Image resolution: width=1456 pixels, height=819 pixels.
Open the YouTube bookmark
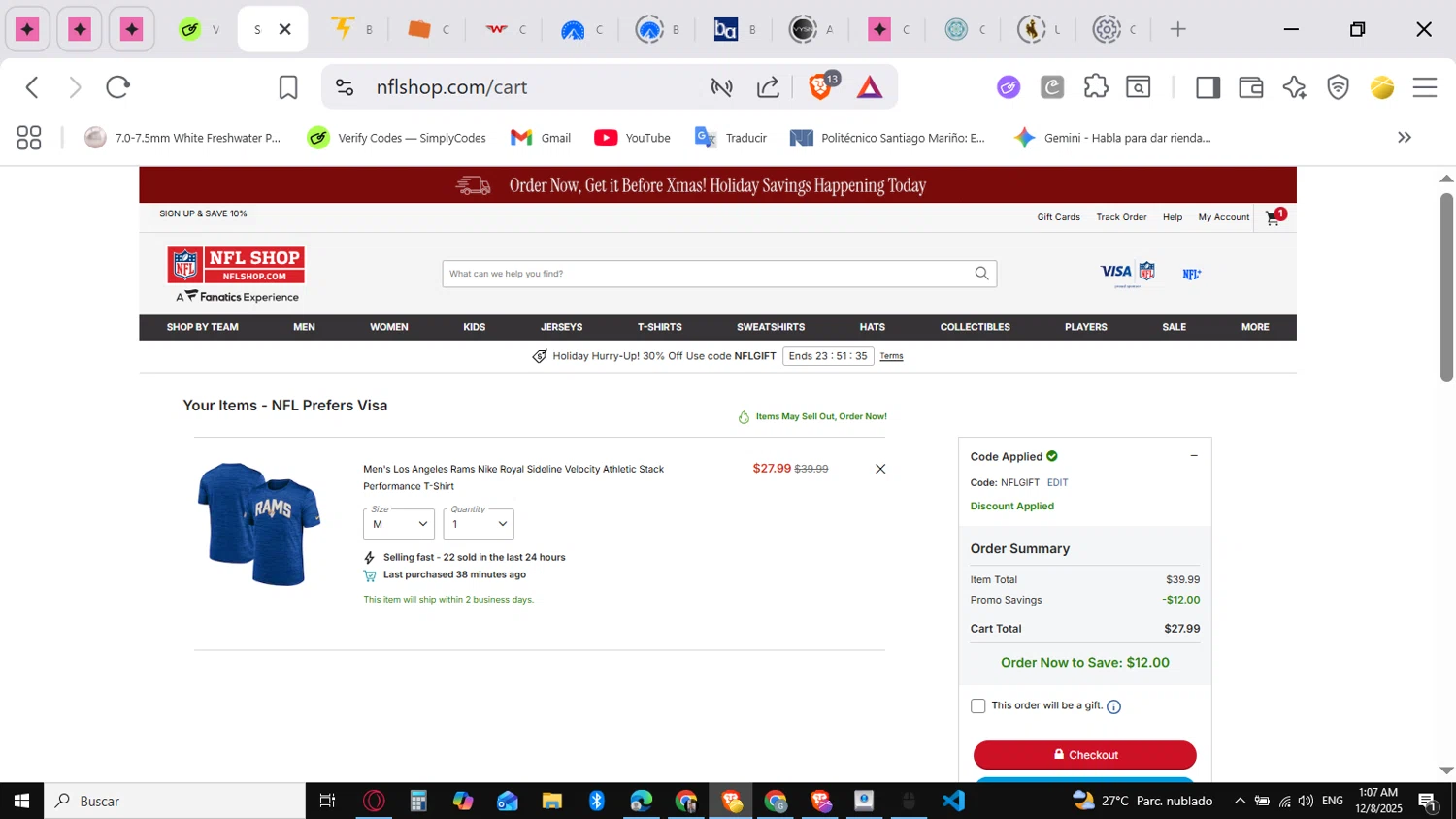pos(633,138)
